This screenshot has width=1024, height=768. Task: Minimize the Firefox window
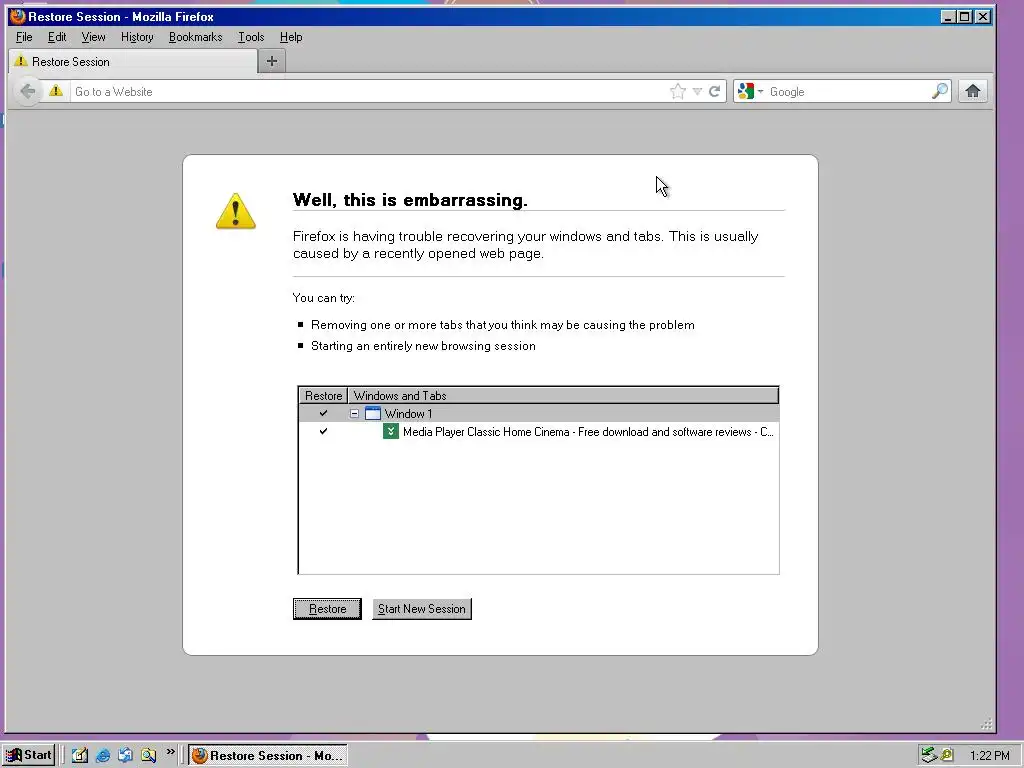pos(948,16)
